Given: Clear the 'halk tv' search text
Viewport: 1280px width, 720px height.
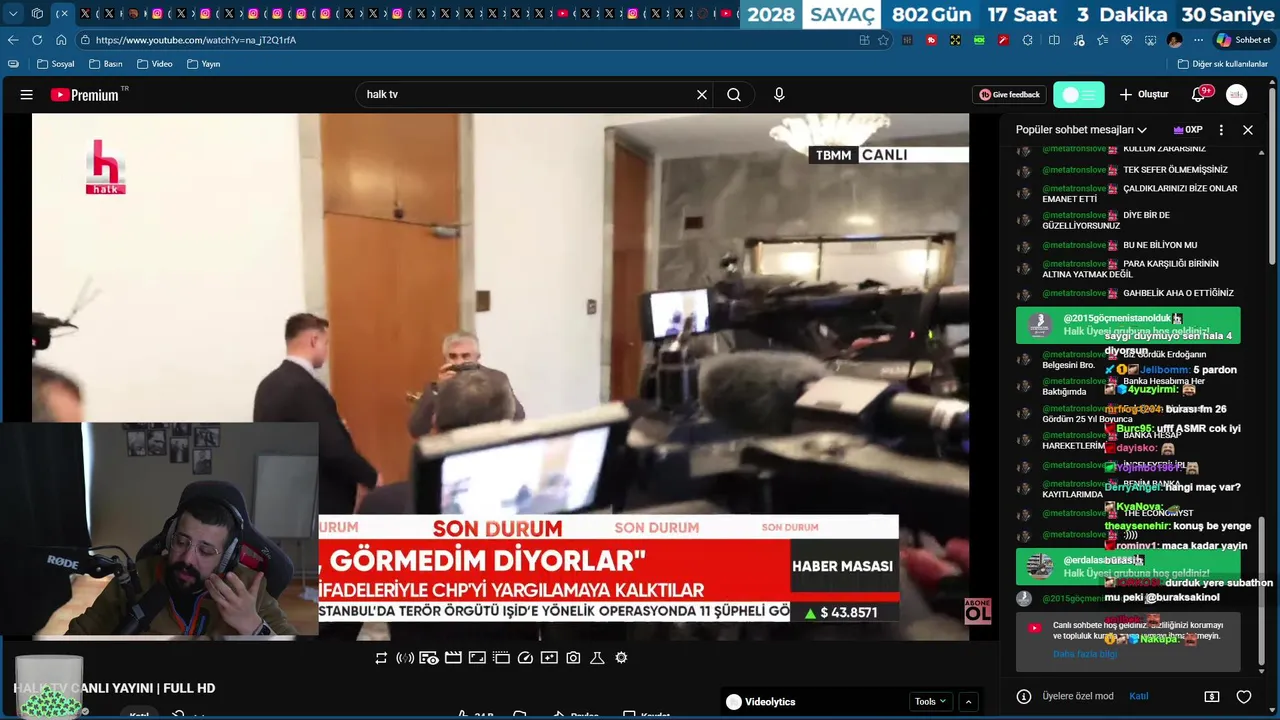Looking at the screenshot, I should tap(702, 95).
